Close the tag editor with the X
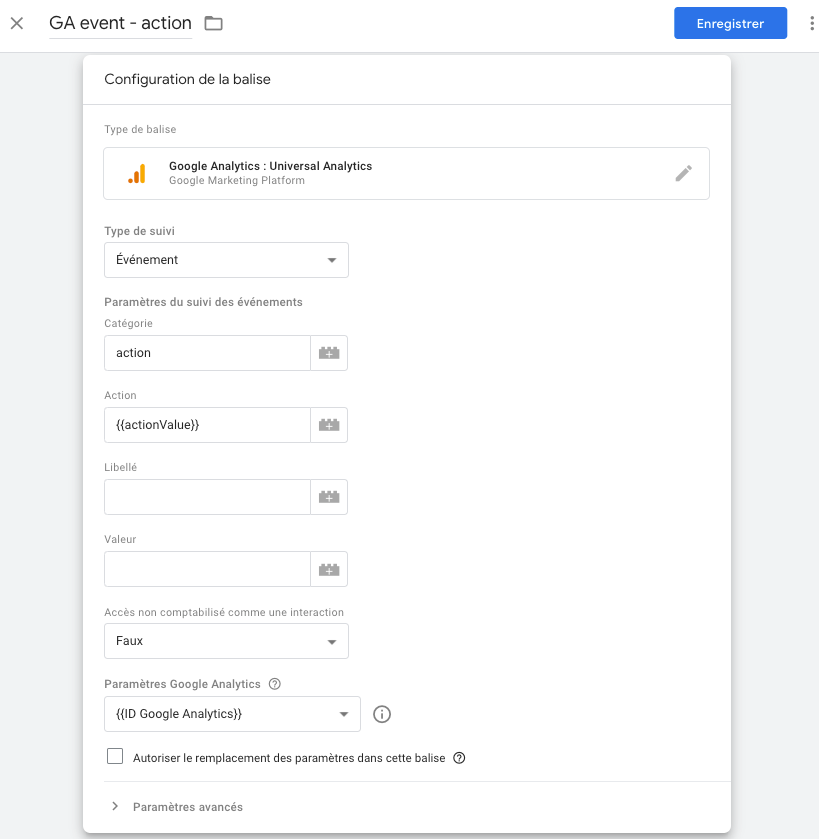 (x=17, y=23)
